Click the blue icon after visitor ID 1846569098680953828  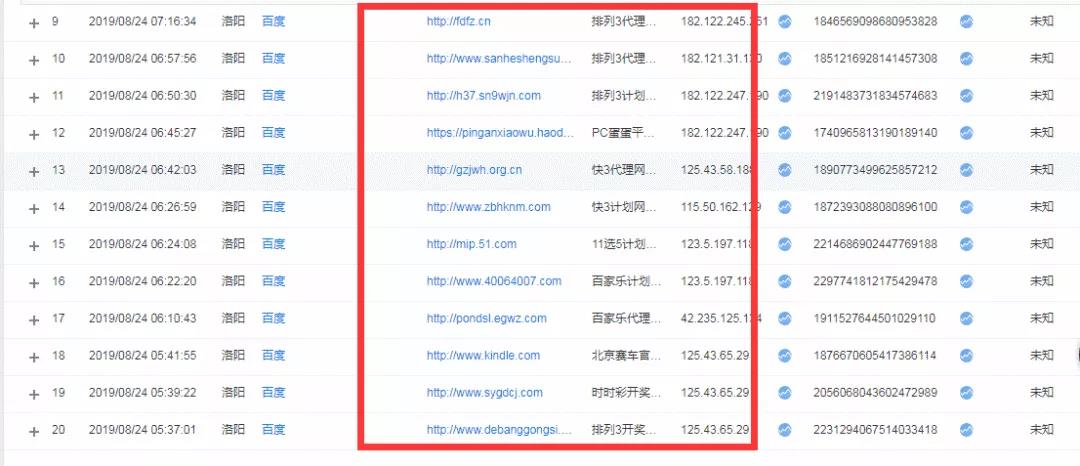[x=966, y=21]
